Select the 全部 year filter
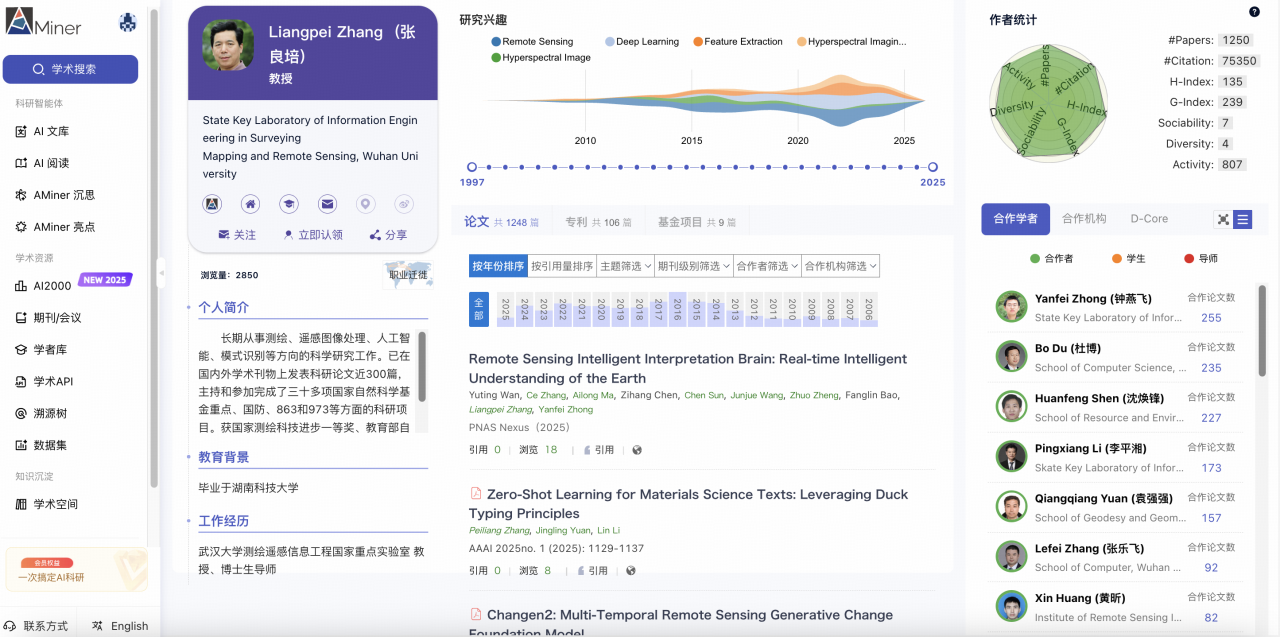The image size is (1280, 637). 479,310
